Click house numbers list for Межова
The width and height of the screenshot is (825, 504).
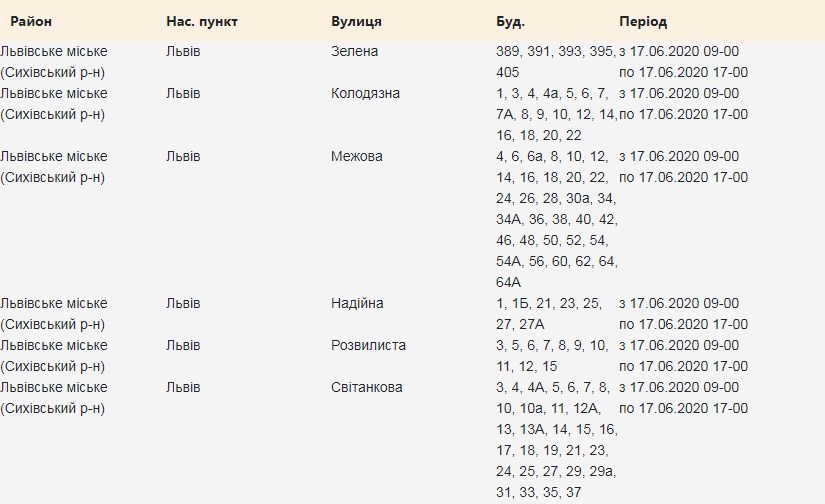[x=556, y=219]
